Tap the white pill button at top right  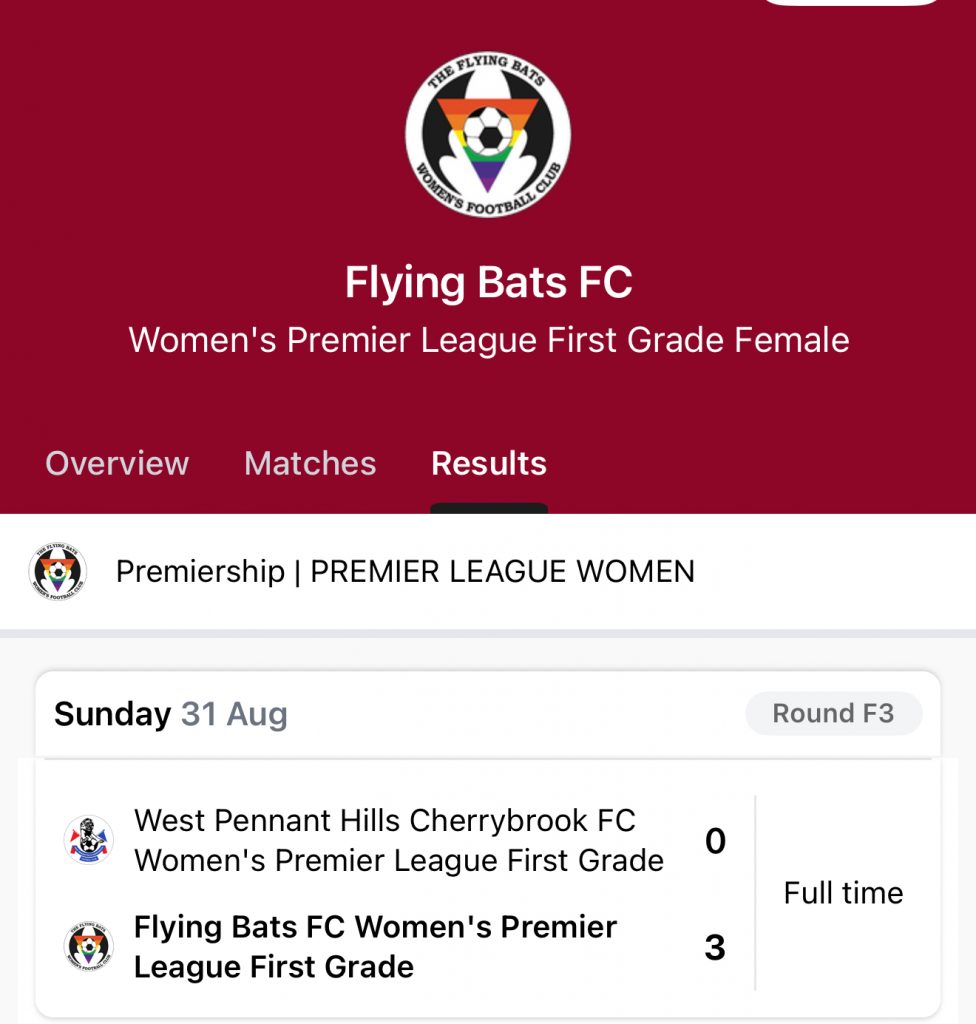pyautogui.click(x=851, y=3)
